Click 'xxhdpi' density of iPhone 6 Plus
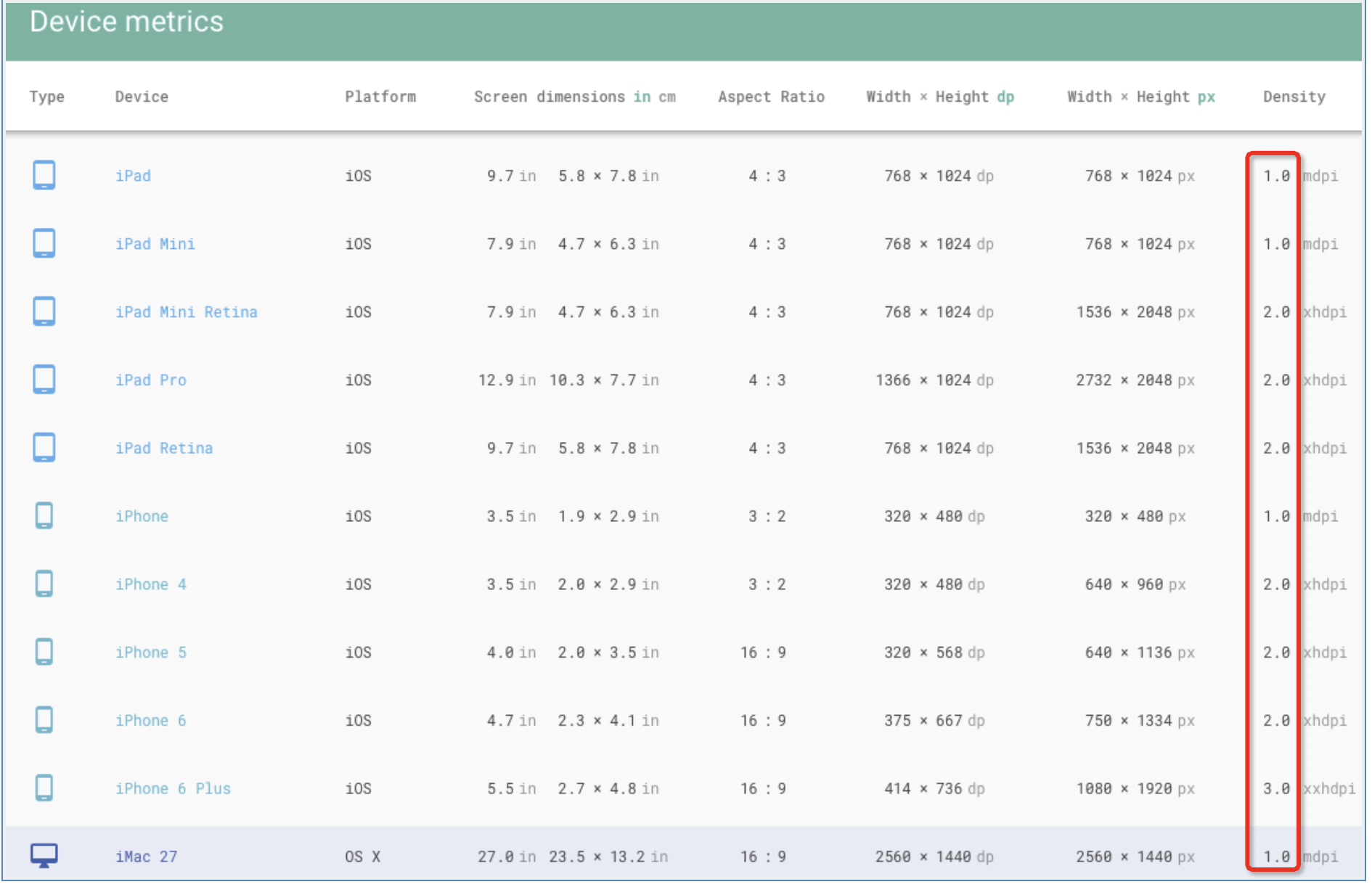Screen dimensions: 1372x887 [x=1329, y=789]
